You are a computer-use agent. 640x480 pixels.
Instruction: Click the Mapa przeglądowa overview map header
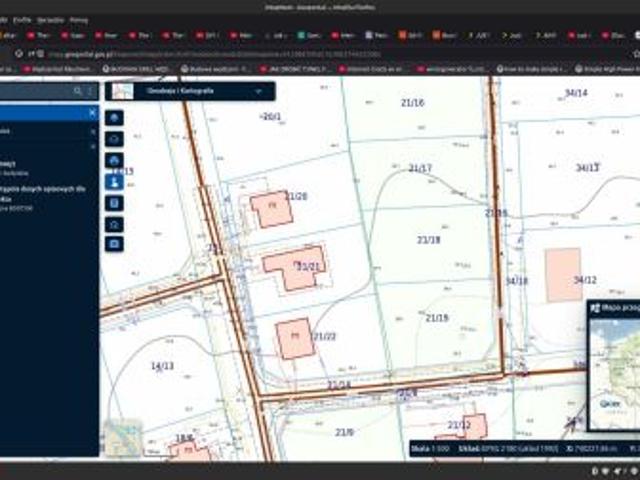pos(614,308)
